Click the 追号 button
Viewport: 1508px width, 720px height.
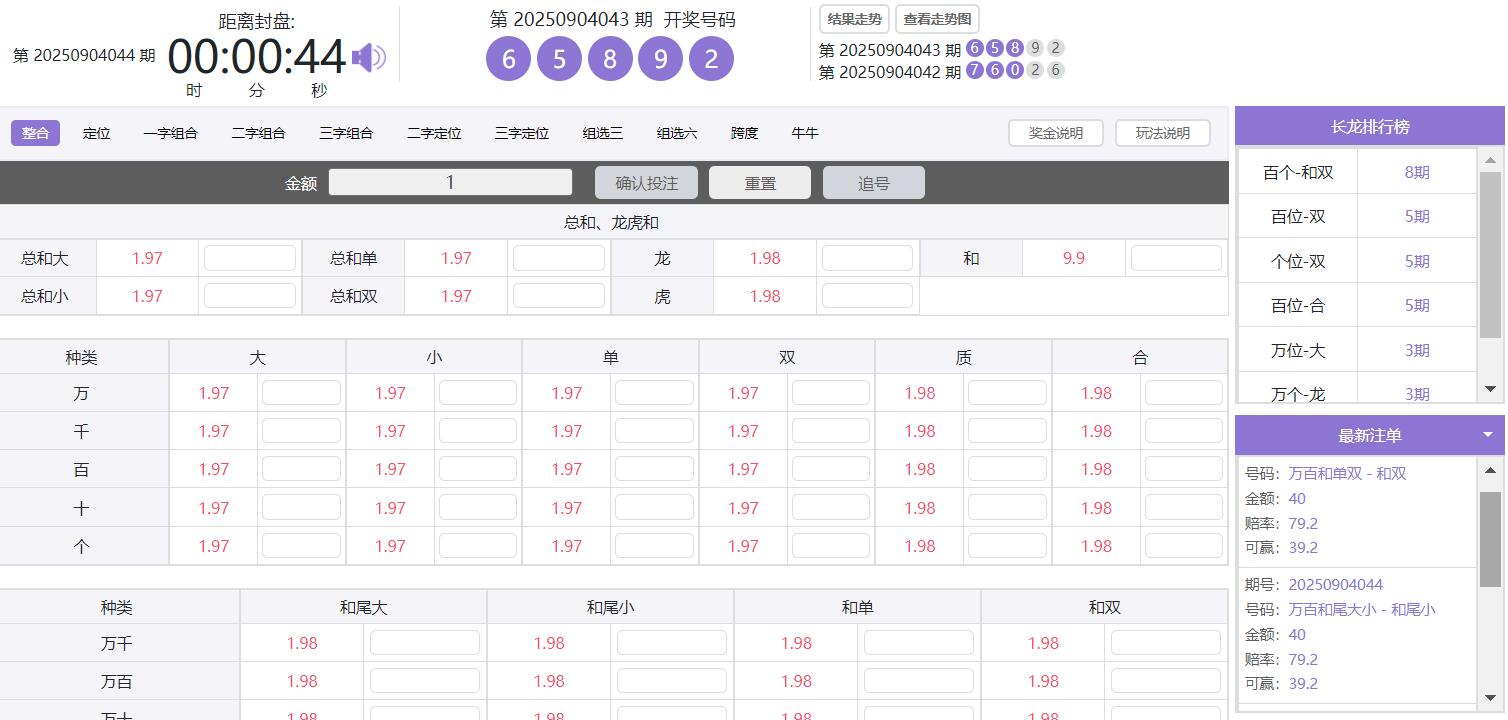873,182
